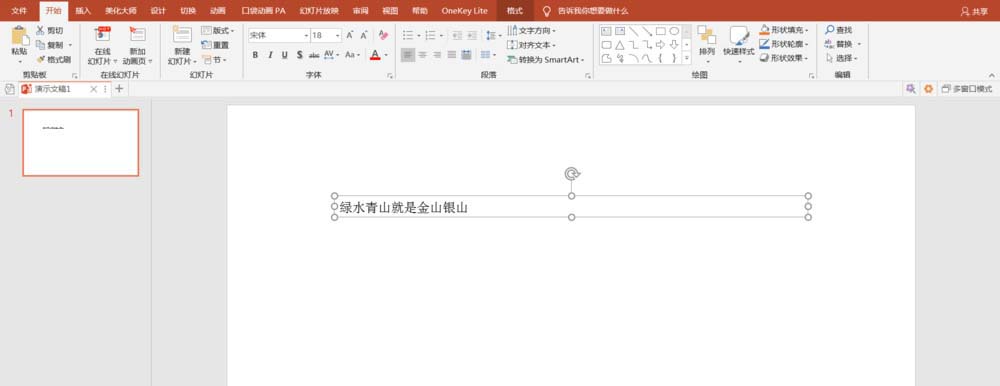Click the text 绿水青山就是金山银山
Image resolution: width=1000 pixels, height=386 pixels.
[404, 207]
